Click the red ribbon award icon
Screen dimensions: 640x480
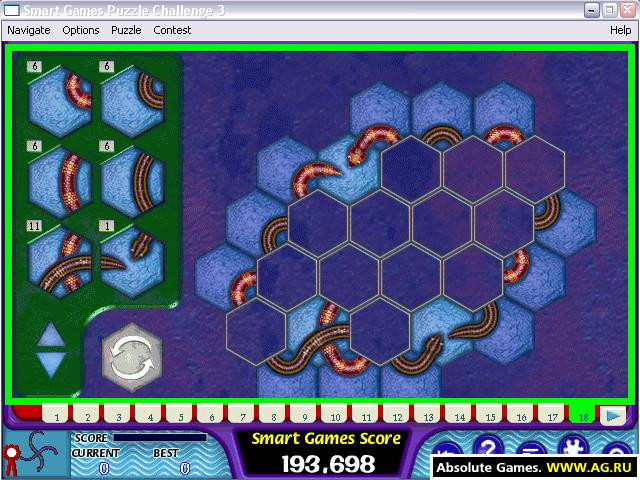11,459
